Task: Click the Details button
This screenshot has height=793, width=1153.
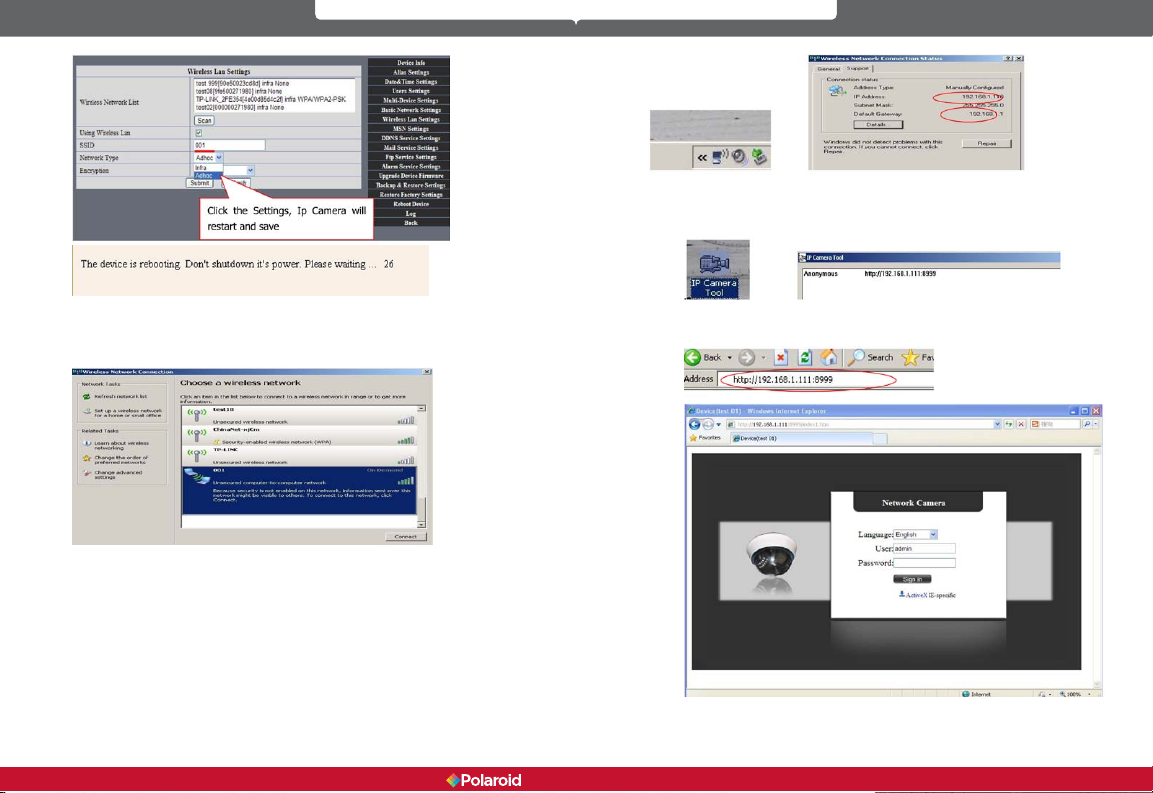Action: 877,124
